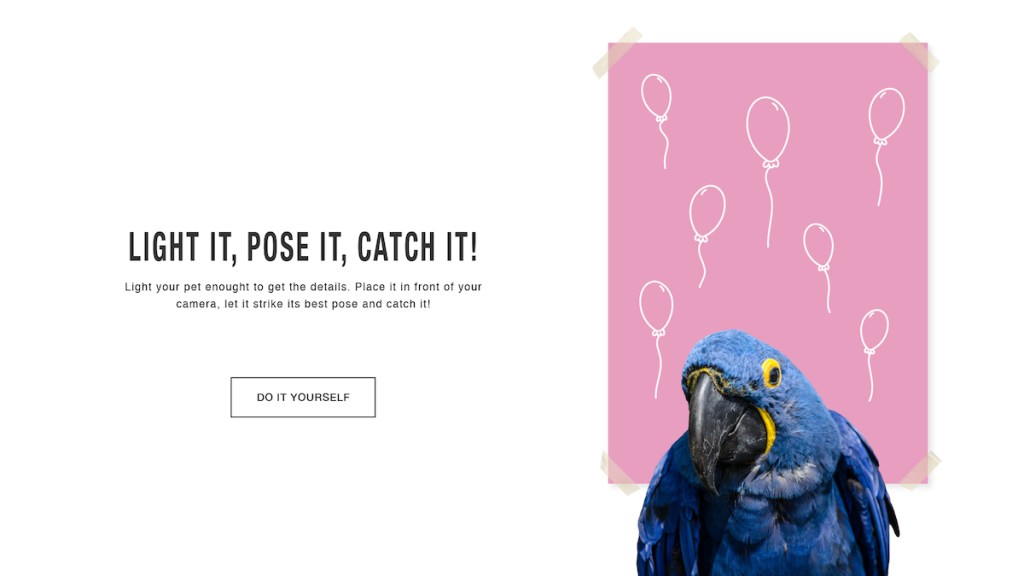
Task: Click the balloon left of the largest balloon's string
Action: [707, 213]
